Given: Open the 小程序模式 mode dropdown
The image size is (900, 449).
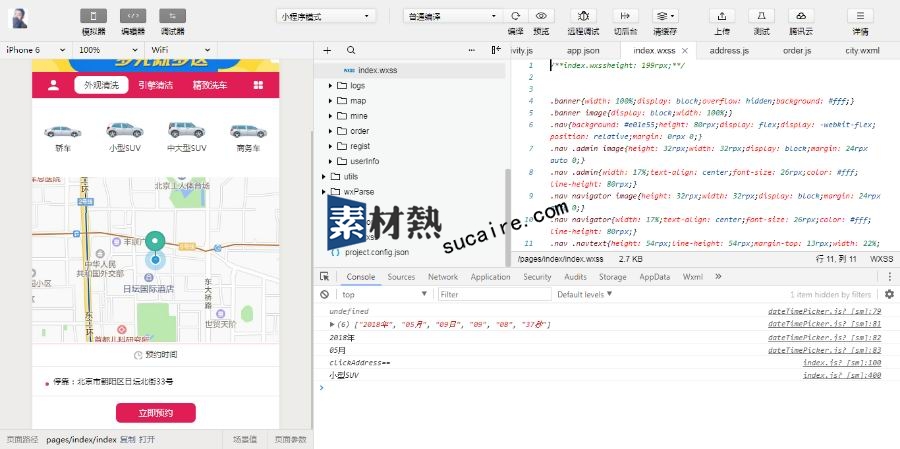Looking at the screenshot, I should tap(326, 16).
